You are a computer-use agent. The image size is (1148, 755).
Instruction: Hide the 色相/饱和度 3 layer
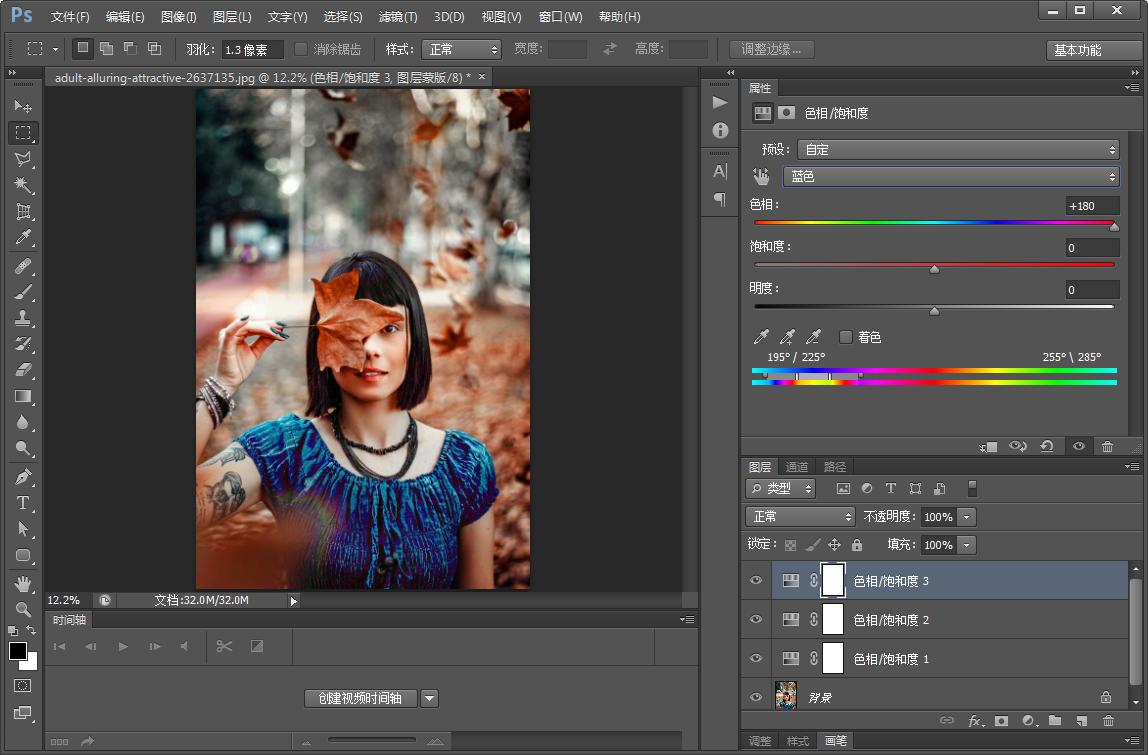[756, 580]
